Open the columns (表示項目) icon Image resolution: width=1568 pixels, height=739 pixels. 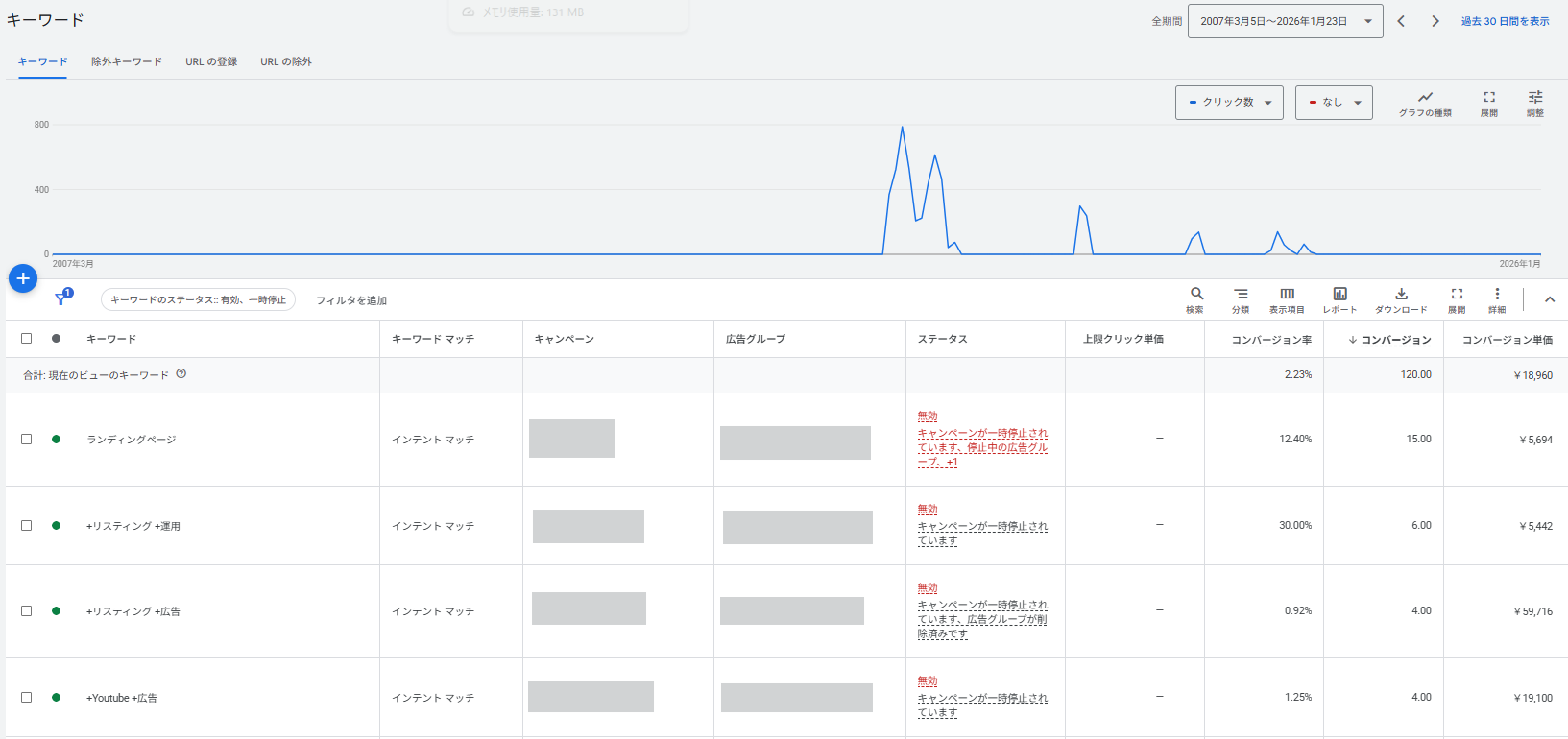(x=1287, y=295)
